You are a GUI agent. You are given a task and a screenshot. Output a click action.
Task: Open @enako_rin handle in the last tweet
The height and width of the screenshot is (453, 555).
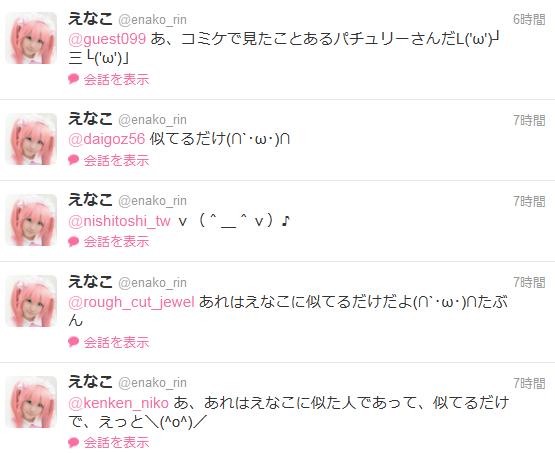pos(152,383)
